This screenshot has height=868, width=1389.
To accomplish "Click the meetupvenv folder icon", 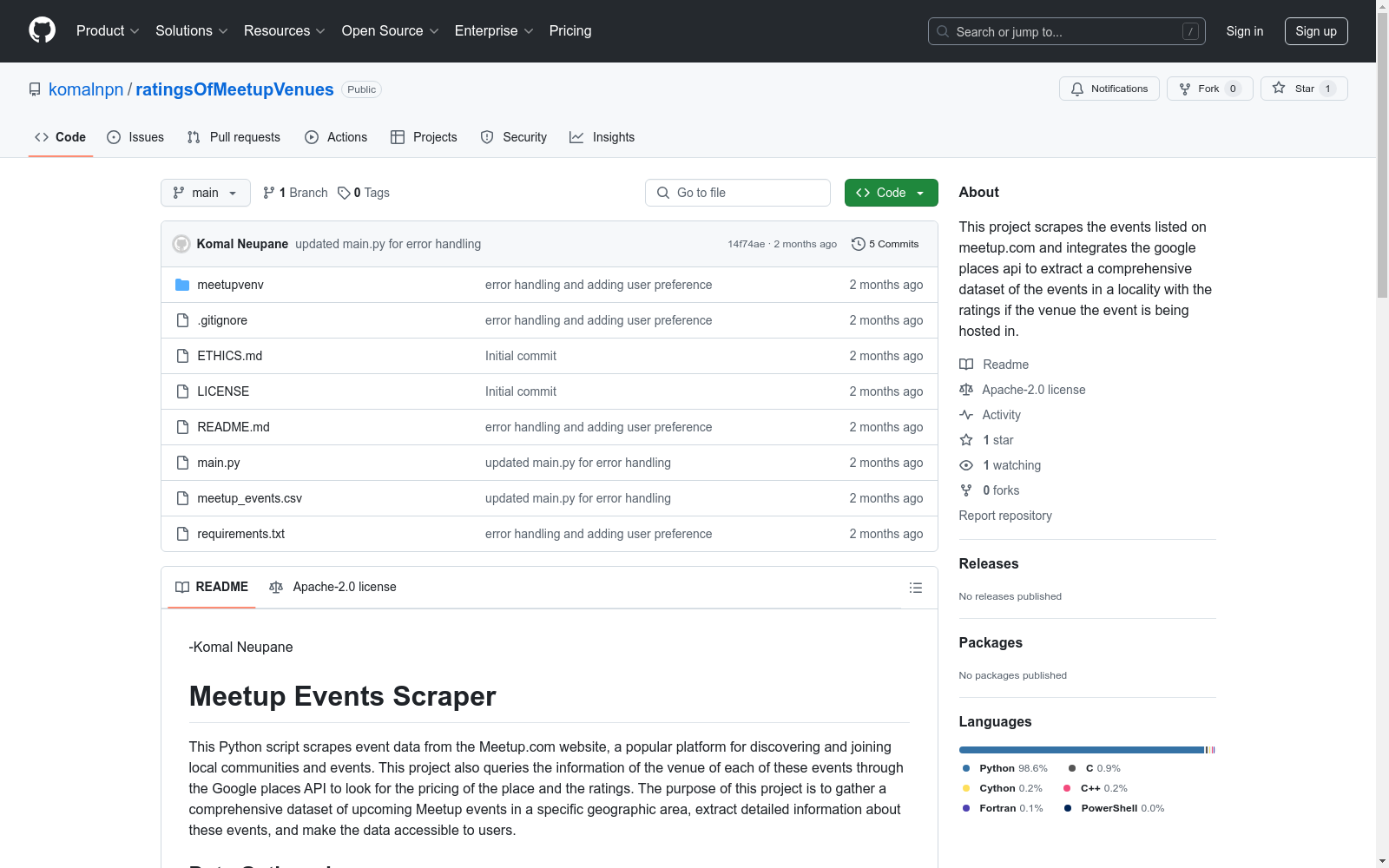I will pyautogui.click(x=182, y=285).
